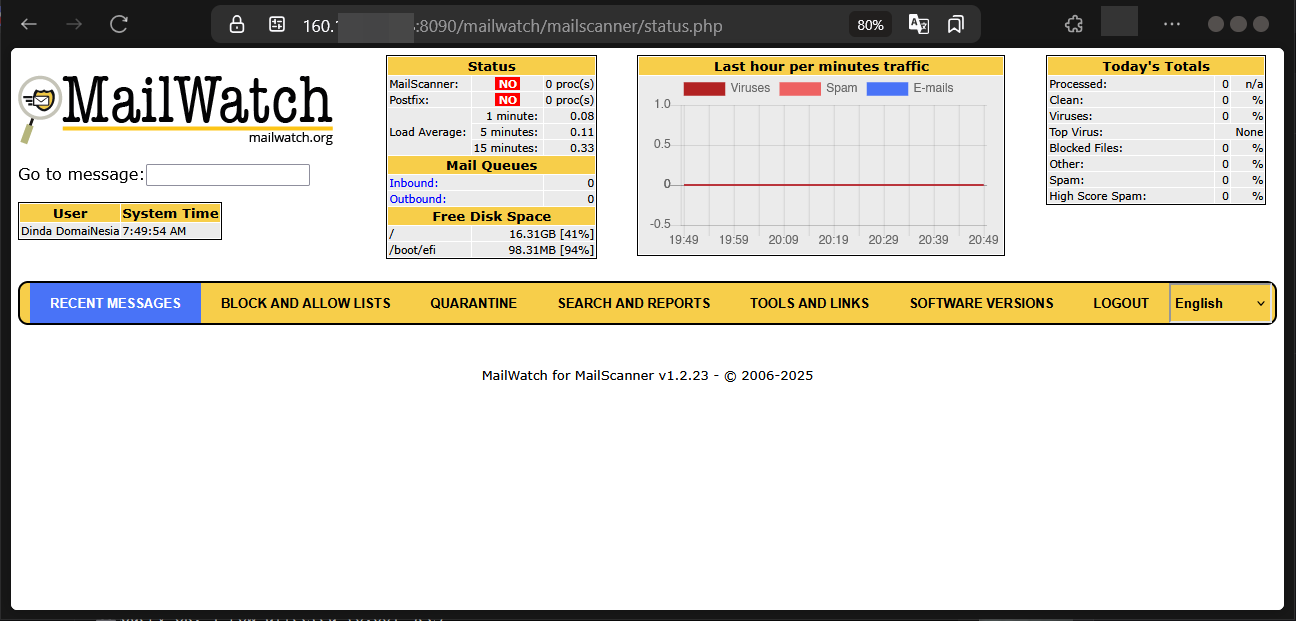Viewport: 1296px width, 621px height.
Task: Click the Free Disk Space header
Action: pos(491,216)
